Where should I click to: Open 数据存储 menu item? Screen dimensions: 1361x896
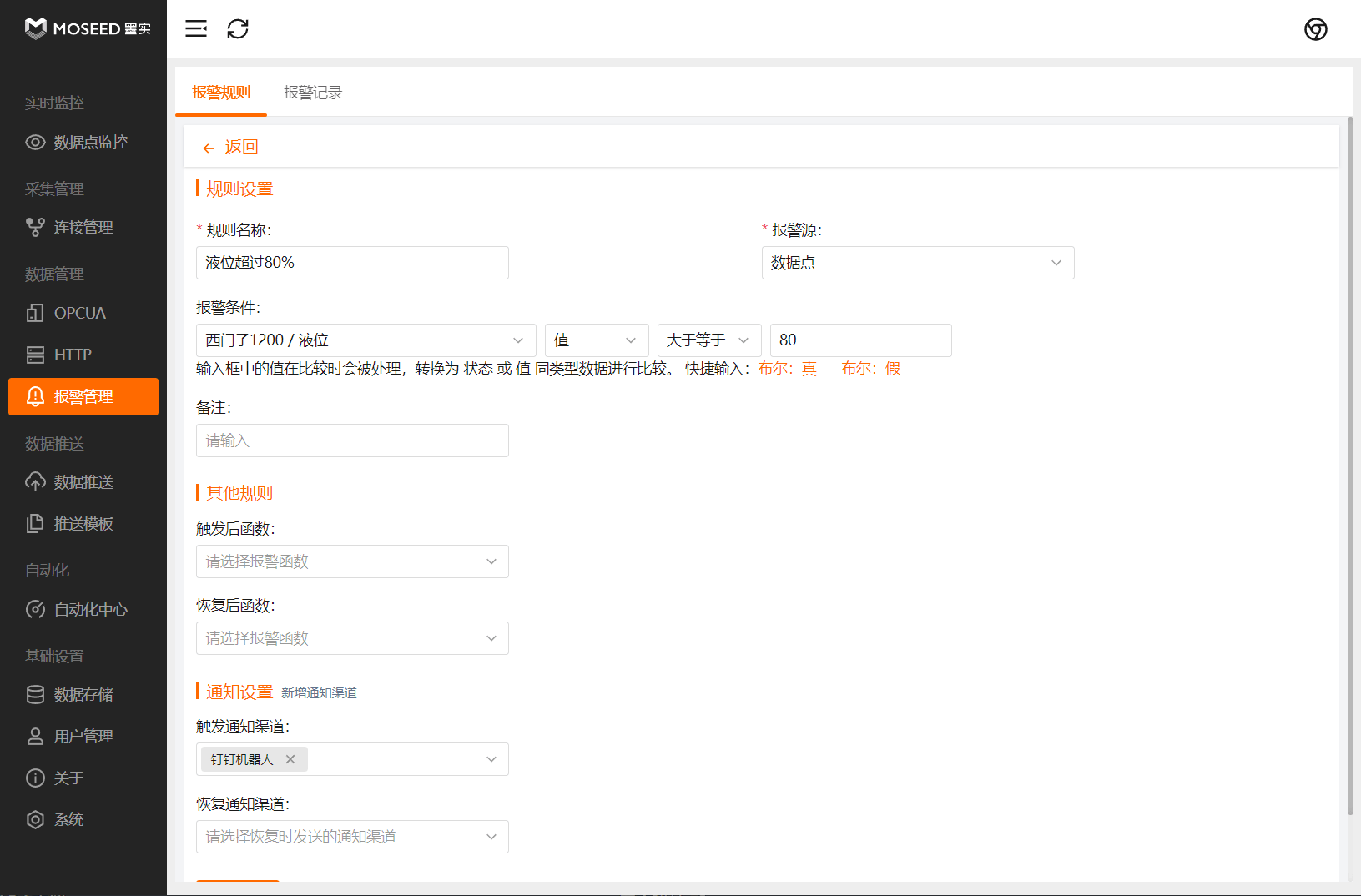click(83, 695)
